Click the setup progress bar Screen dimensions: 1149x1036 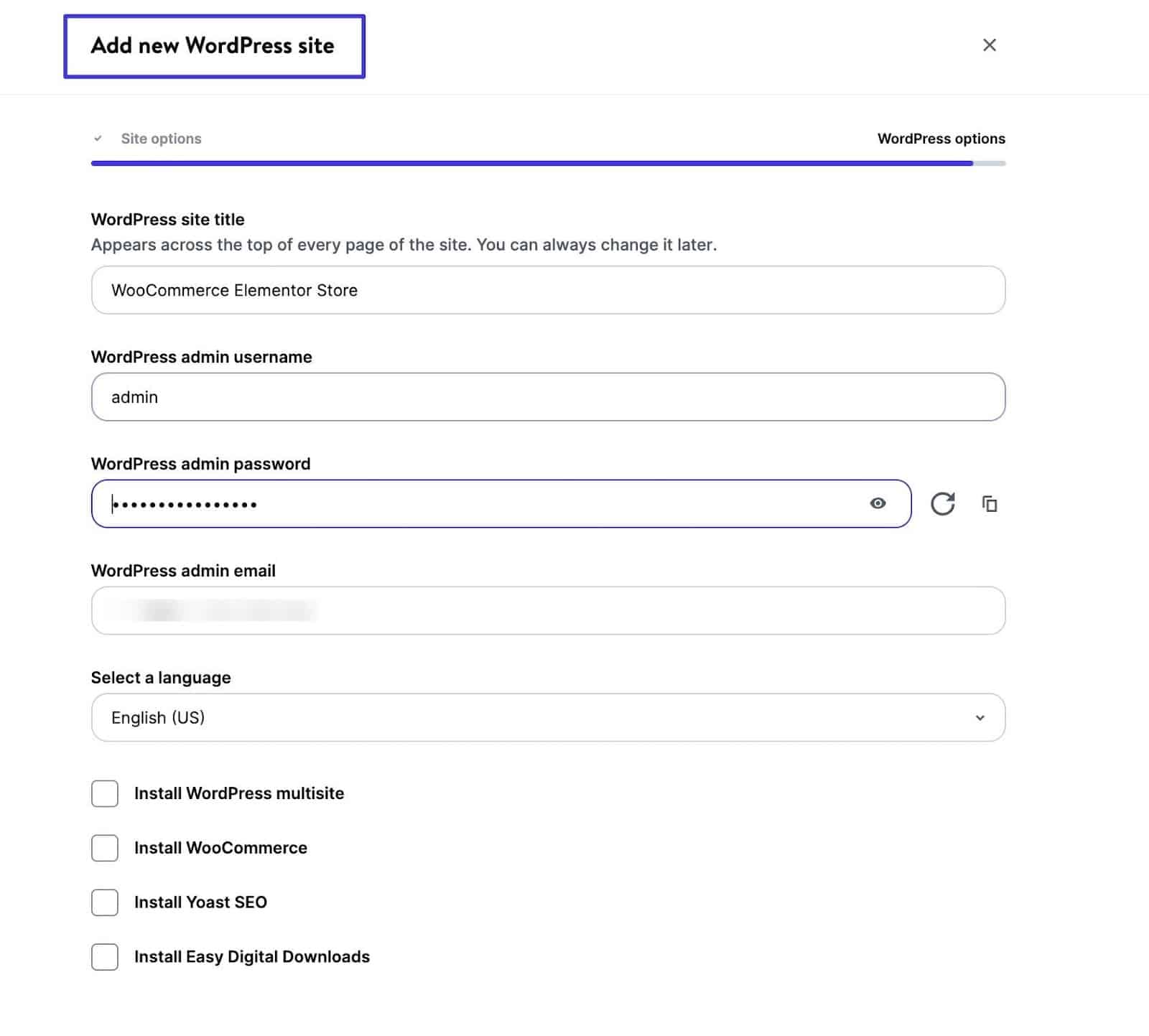coord(547,164)
